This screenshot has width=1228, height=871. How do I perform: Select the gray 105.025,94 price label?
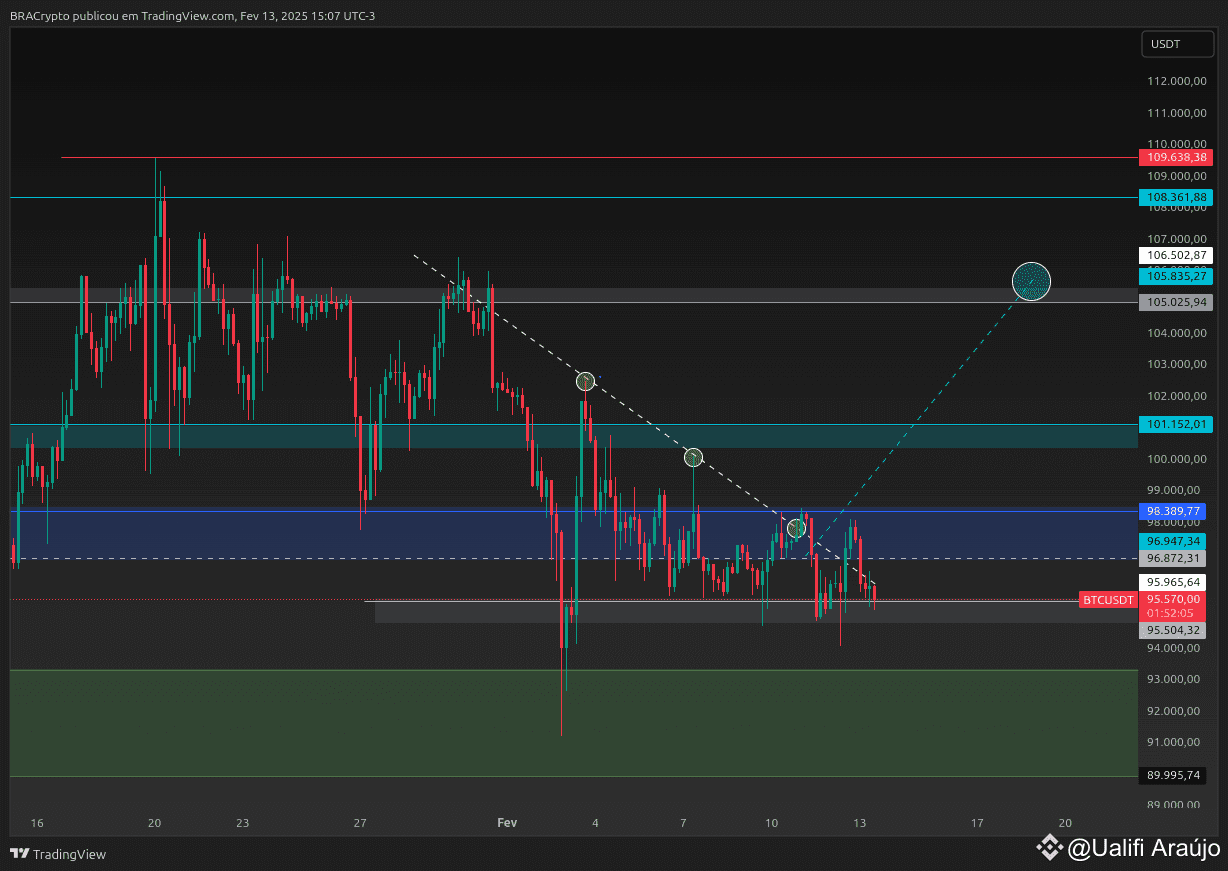(1176, 302)
